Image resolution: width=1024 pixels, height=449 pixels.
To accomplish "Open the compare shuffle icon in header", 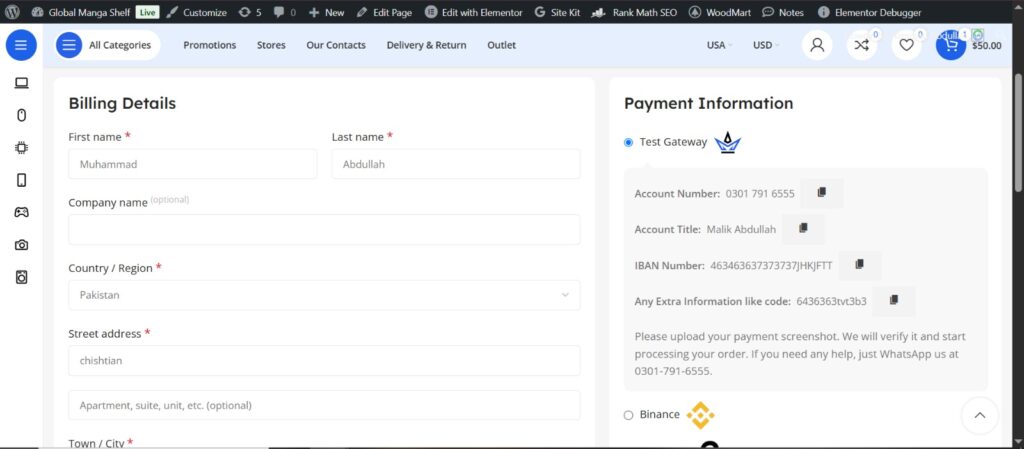I will tap(861, 45).
